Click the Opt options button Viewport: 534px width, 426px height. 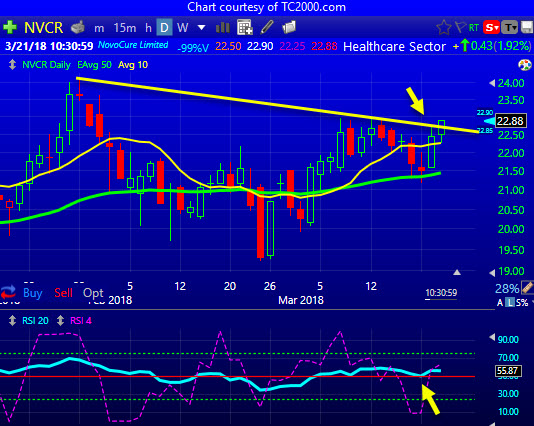pyautogui.click(x=93, y=293)
